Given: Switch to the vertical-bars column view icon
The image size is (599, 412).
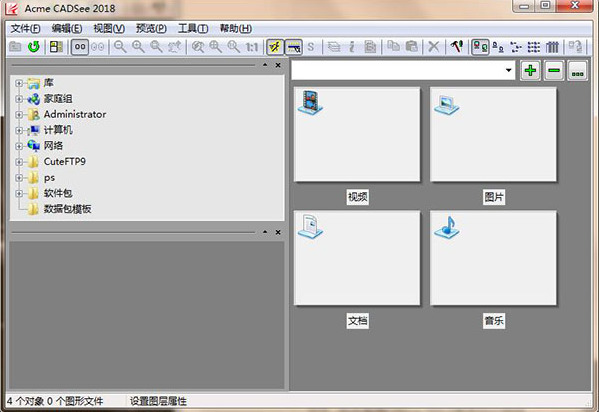Looking at the screenshot, I should click(552, 47).
